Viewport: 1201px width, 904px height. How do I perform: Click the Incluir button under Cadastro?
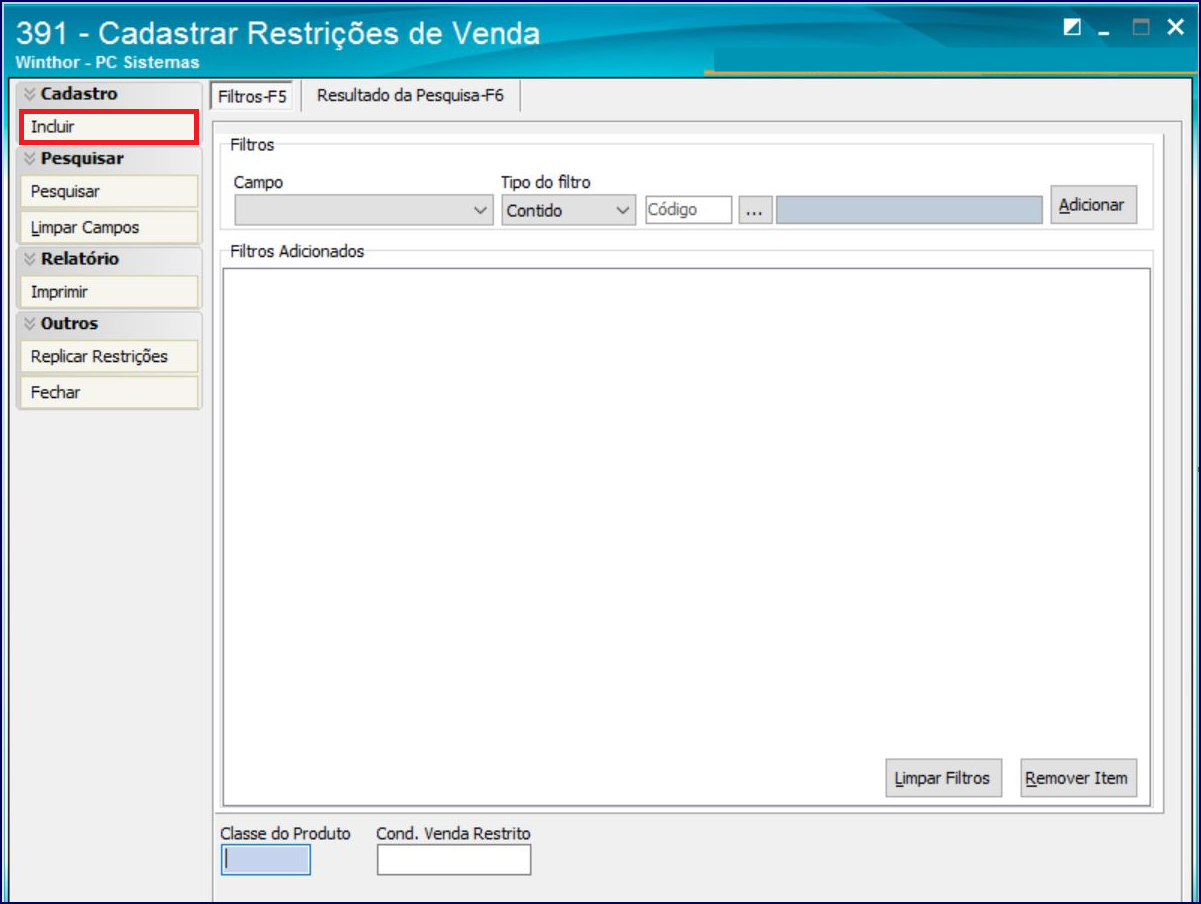tap(108, 127)
